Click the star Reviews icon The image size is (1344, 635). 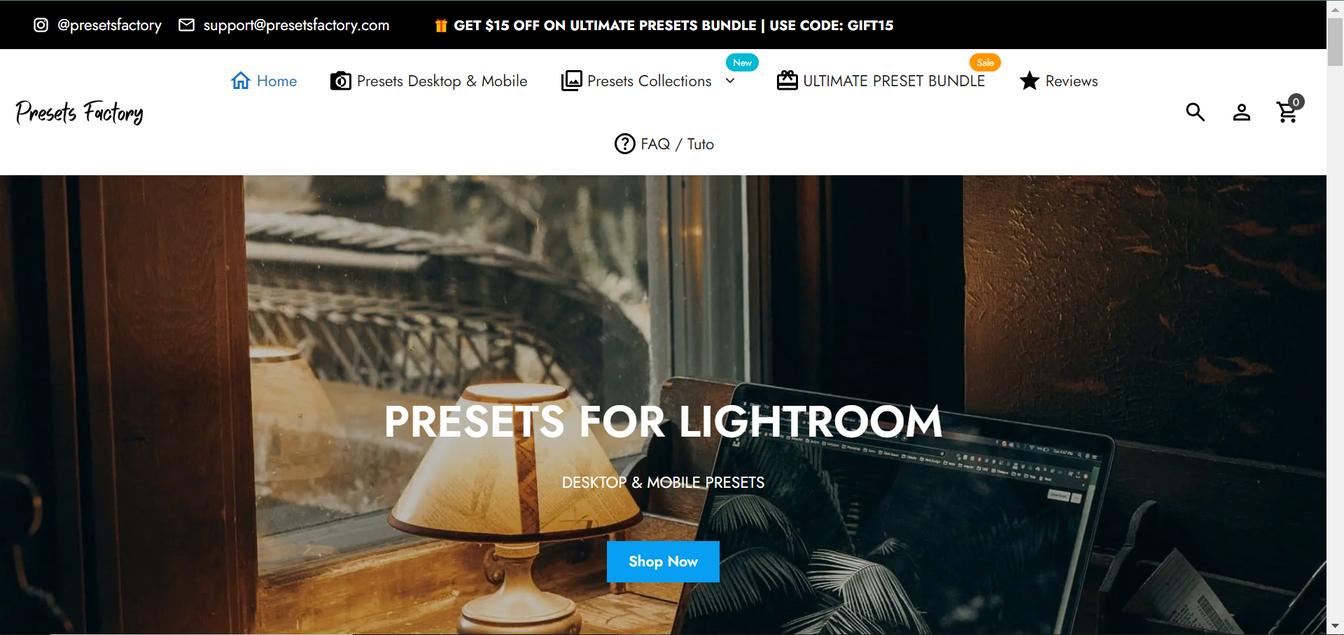(x=1029, y=81)
